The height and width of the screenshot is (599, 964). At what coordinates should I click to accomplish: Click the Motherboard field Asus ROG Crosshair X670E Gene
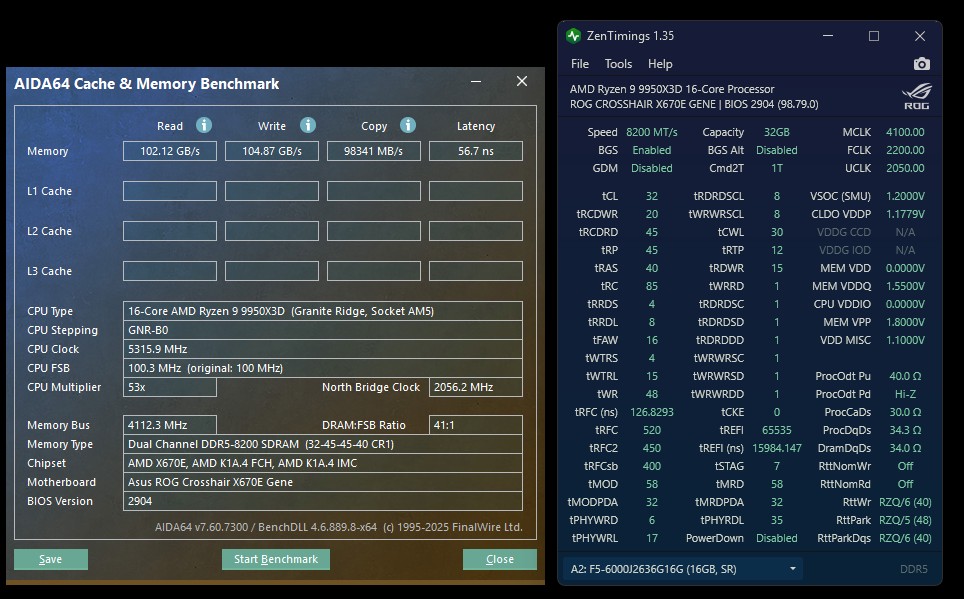(323, 482)
